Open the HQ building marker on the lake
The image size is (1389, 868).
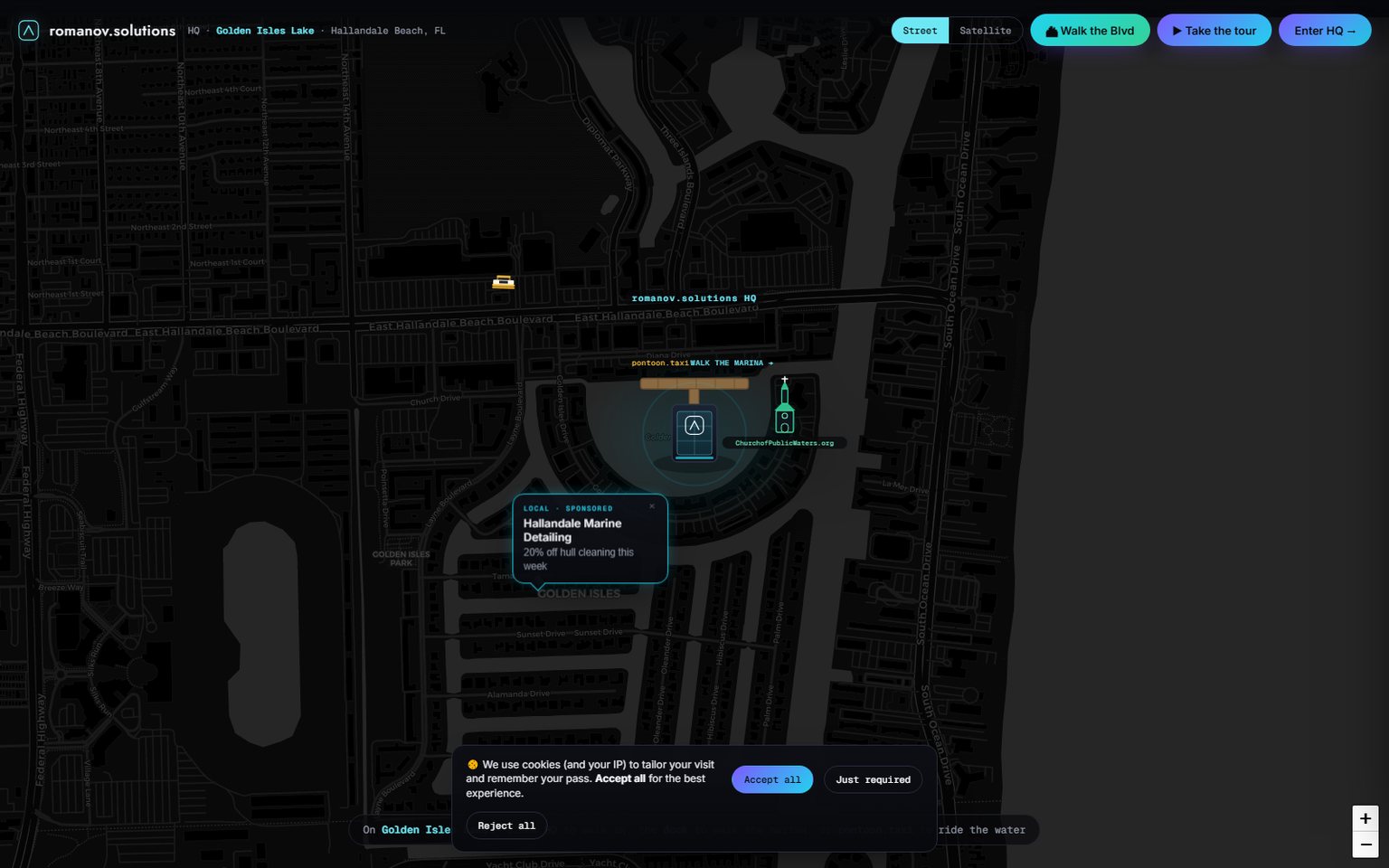(694, 433)
